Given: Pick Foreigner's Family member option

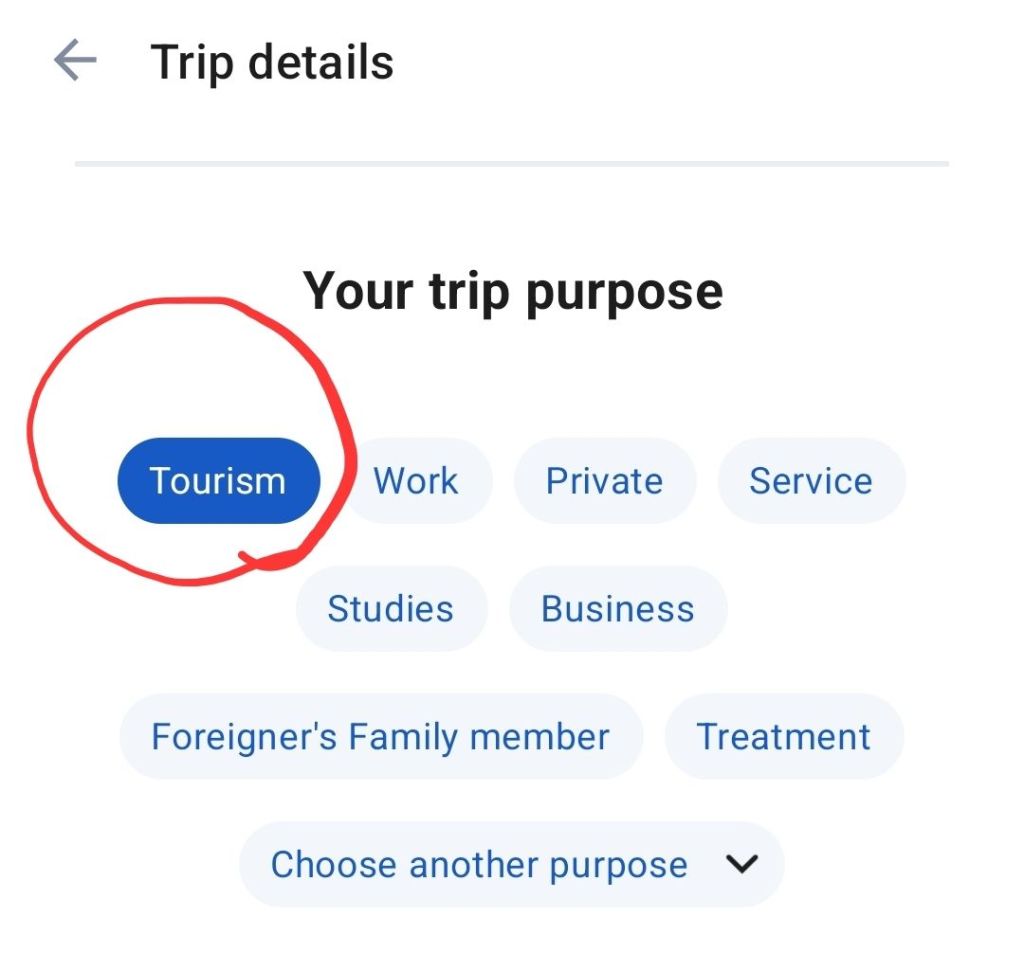Looking at the screenshot, I should click(381, 737).
